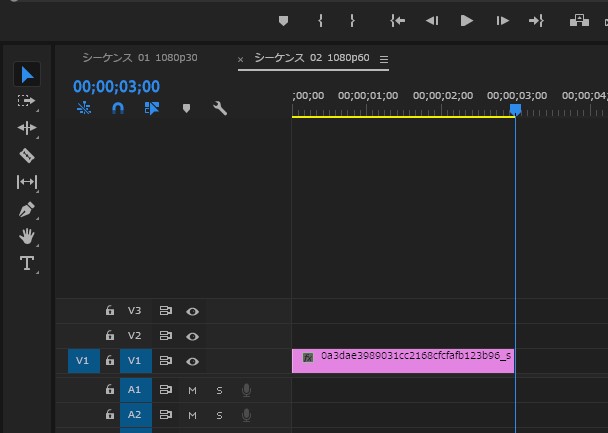Toggle Snap in timeline (magnet icon)
Image resolution: width=608 pixels, height=433 pixels.
118,108
